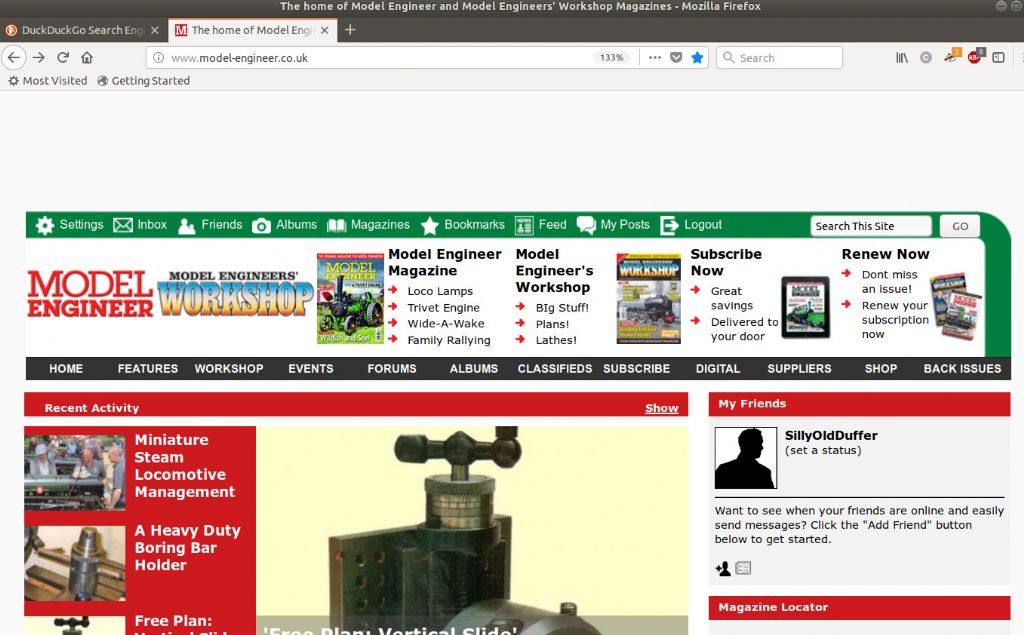Image resolution: width=1024 pixels, height=635 pixels.
Task: Go forward with the browser forward arrow
Action: (x=39, y=57)
